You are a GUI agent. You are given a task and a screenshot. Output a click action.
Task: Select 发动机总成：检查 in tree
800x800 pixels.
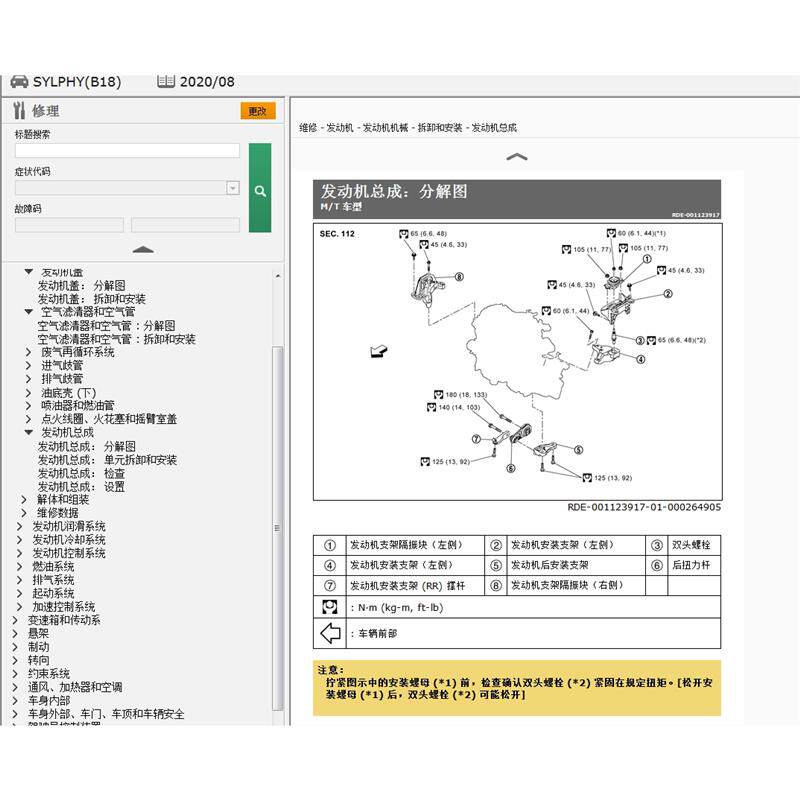81,473
